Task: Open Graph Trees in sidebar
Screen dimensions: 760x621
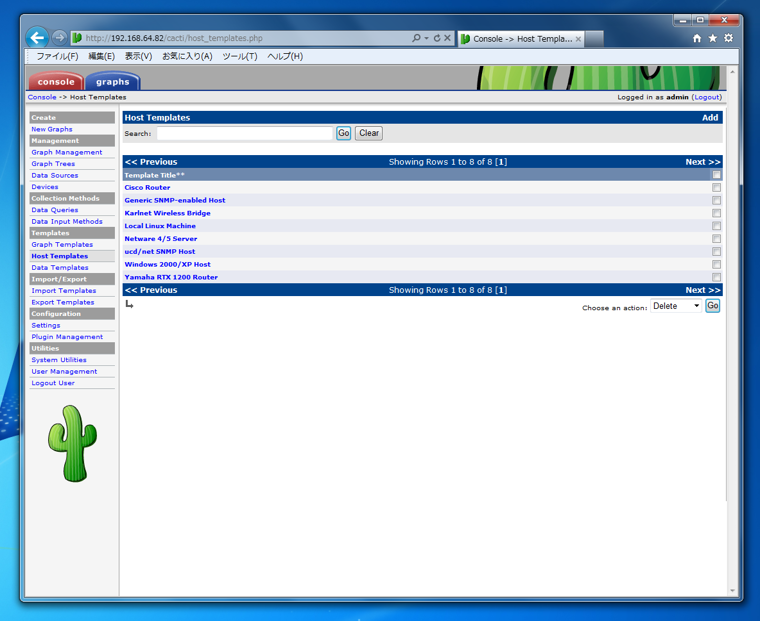Action: [x=53, y=164]
